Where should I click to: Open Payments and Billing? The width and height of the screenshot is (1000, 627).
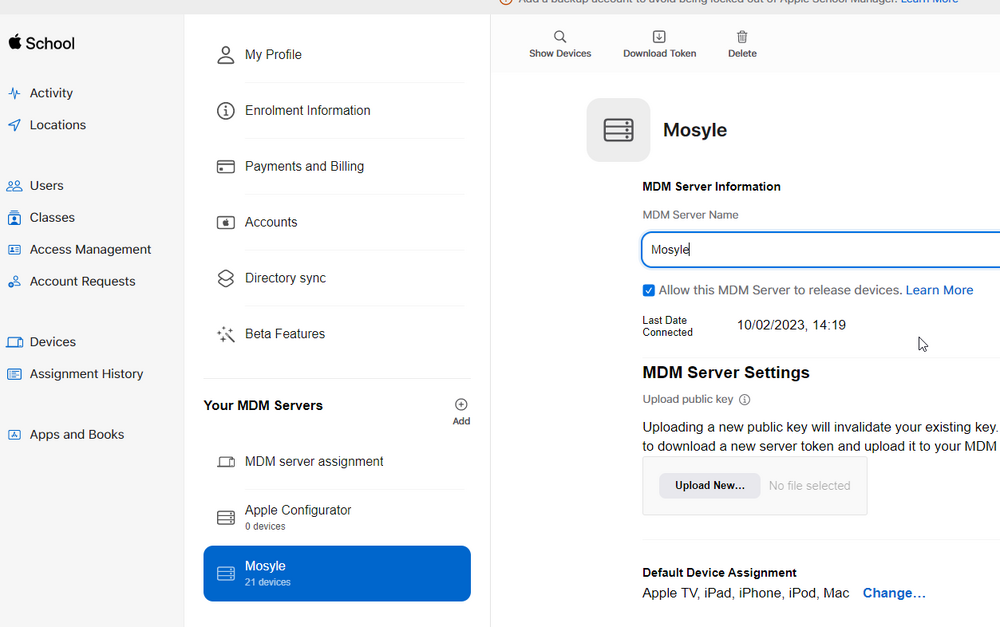(x=304, y=166)
